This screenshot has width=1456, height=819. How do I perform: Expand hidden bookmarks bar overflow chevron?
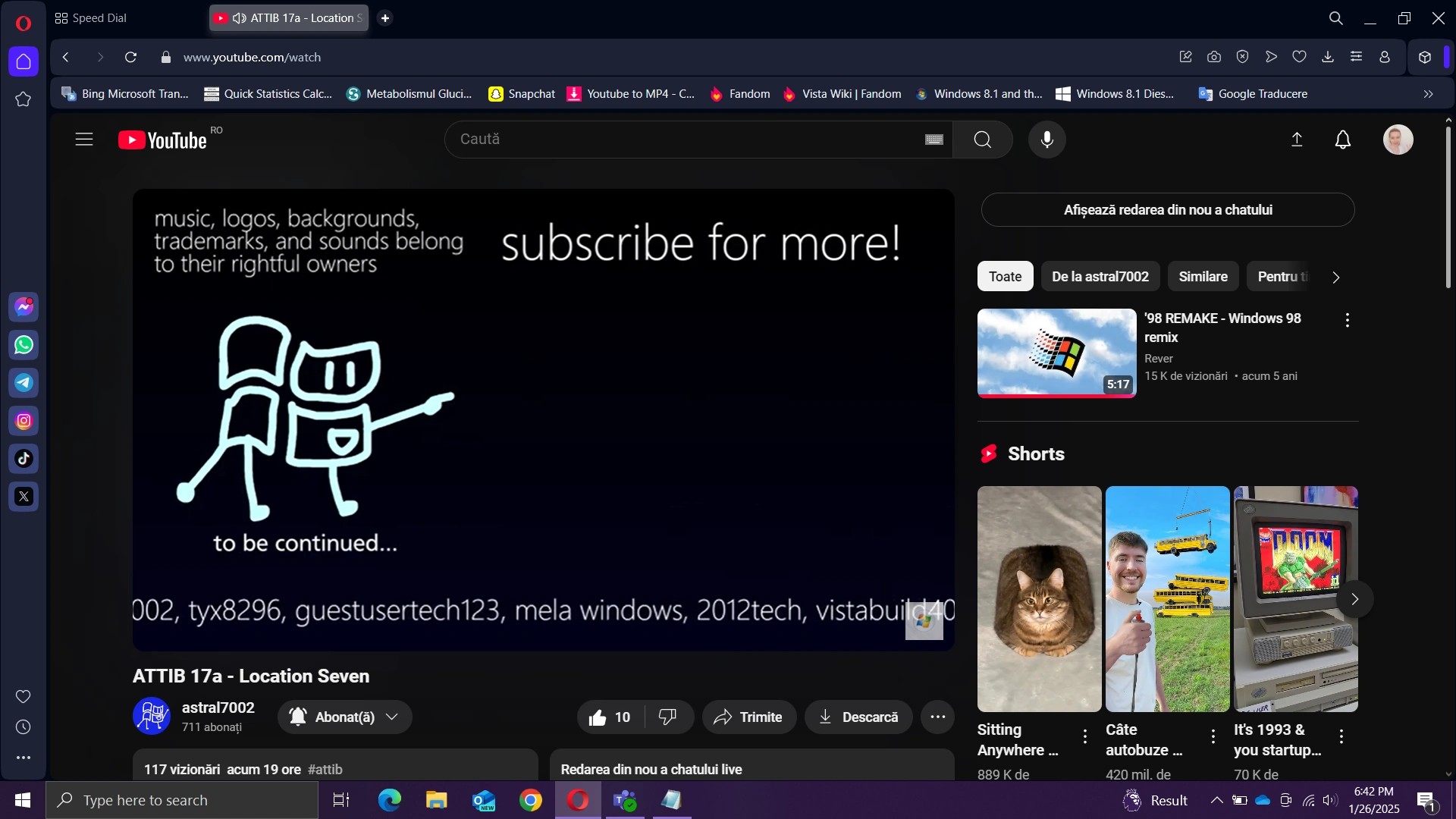[1428, 94]
